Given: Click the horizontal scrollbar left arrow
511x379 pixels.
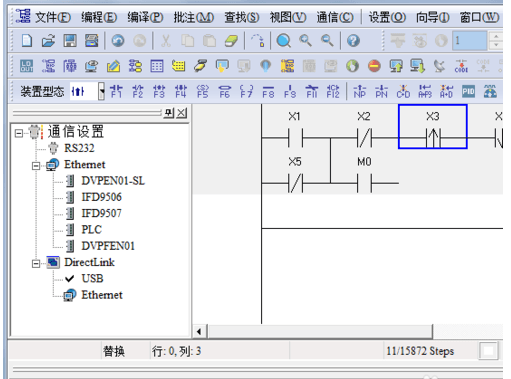Looking at the screenshot, I should (x=199, y=332).
